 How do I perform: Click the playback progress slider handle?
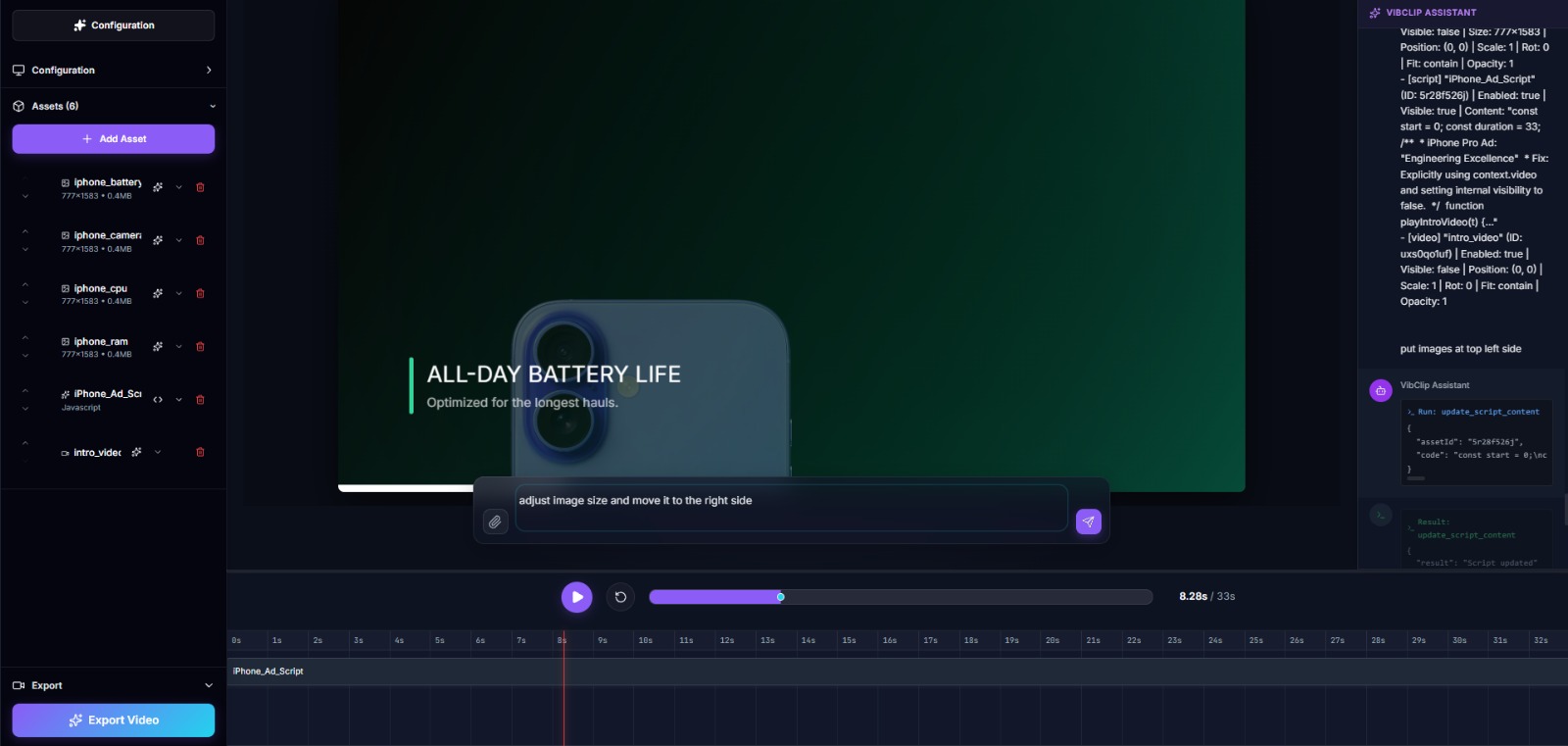(x=780, y=597)
